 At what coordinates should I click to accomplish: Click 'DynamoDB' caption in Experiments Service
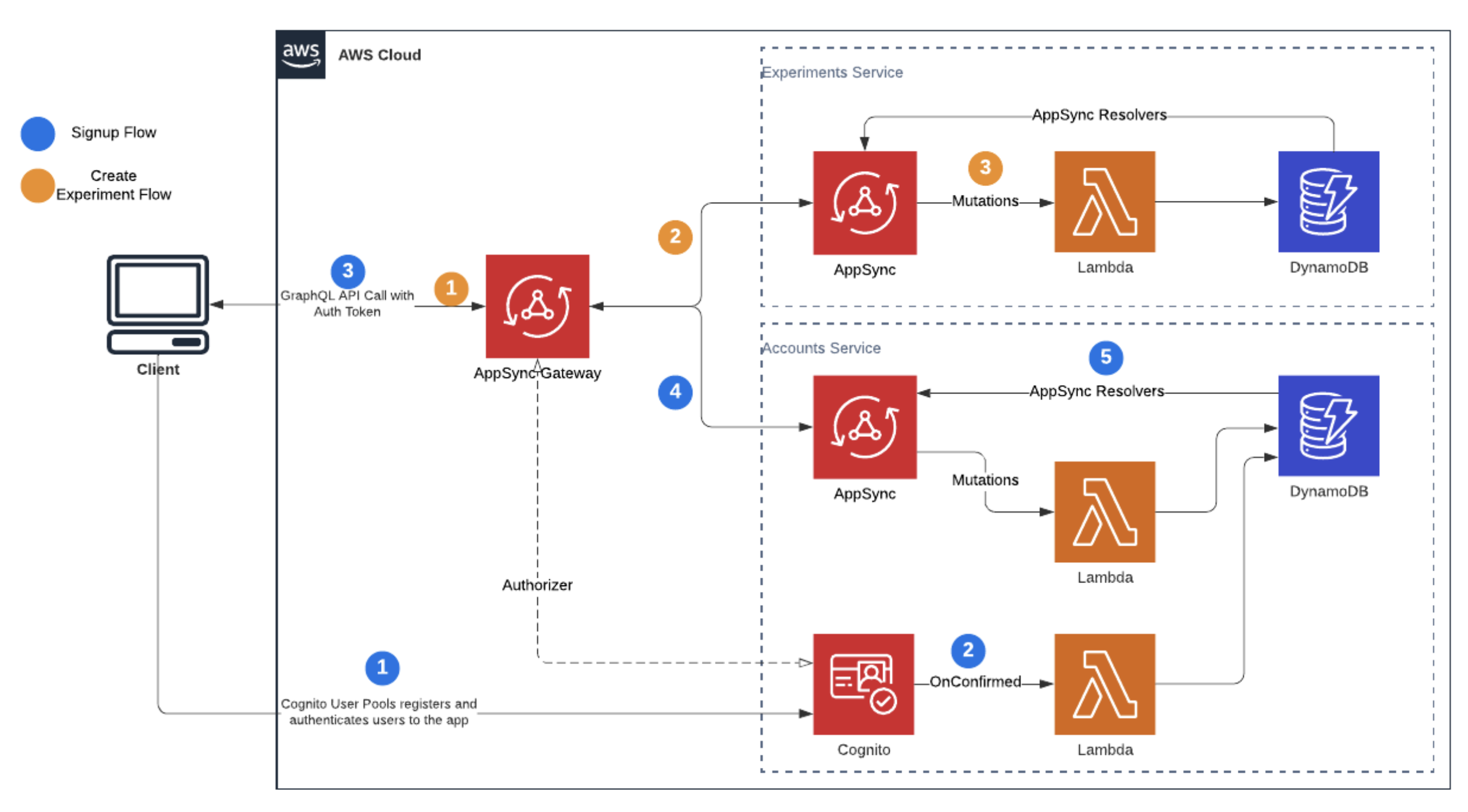(x=1328, y=268)
